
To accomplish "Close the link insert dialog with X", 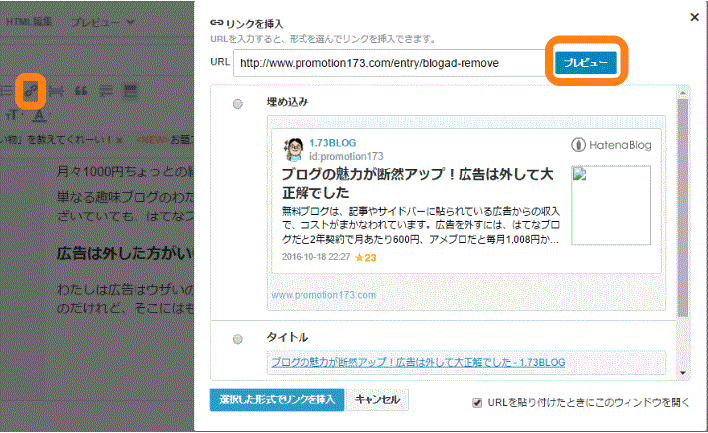I will pyautogui.click(x=694, y=17).
